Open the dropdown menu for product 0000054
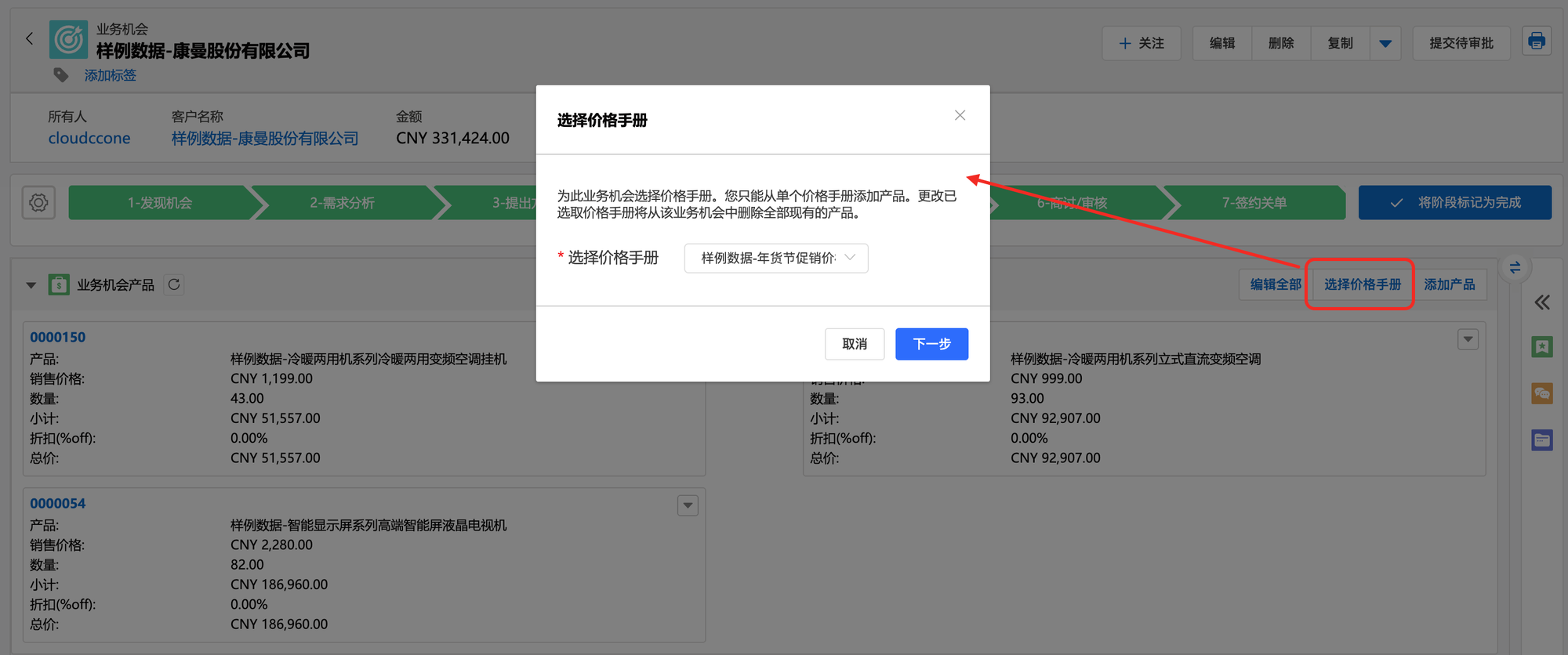This screenshot has height=655, width=1568. coord(688,505)
